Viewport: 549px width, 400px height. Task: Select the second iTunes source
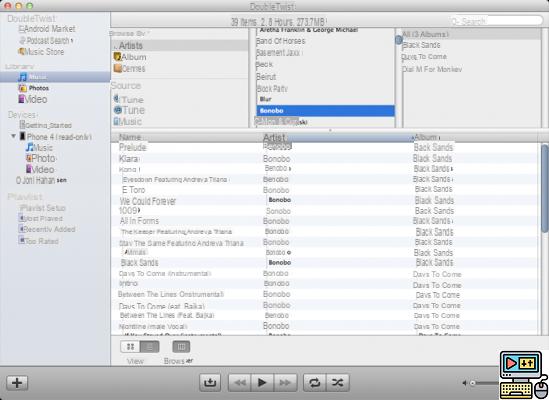pos(129,110)
